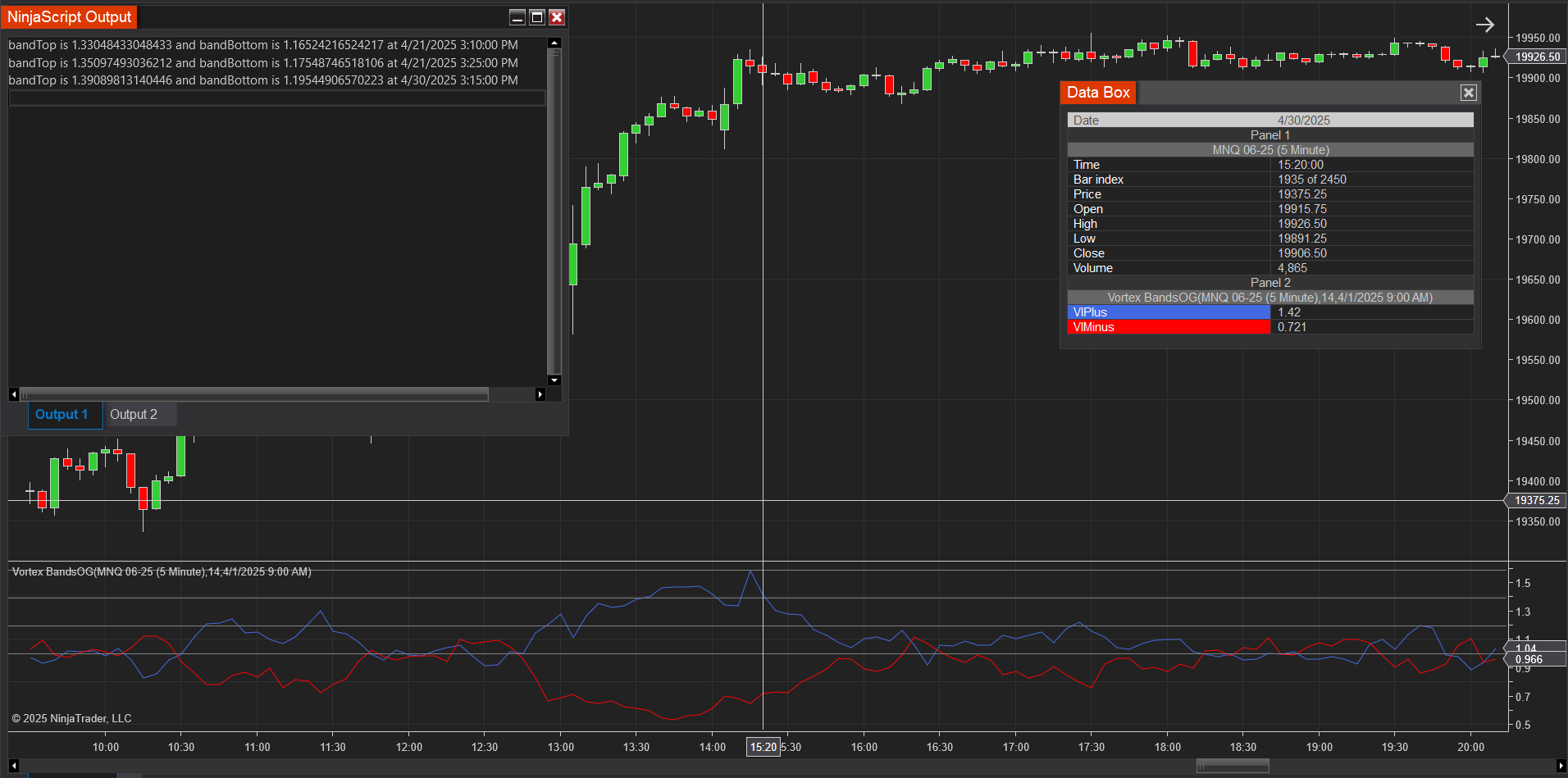
Task: Click the Data Box title label
Action: tap(1098, 93)
